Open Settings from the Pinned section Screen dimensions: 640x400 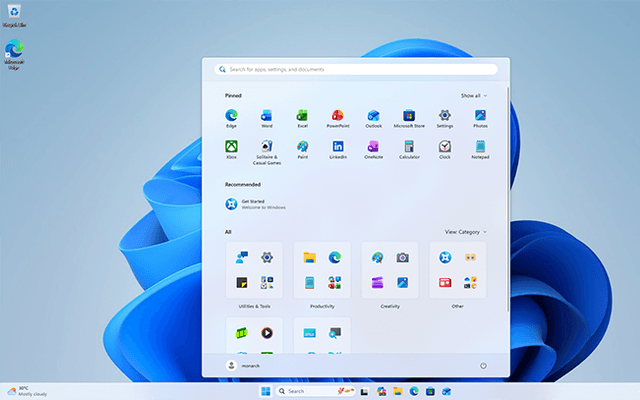pos(444,118)
